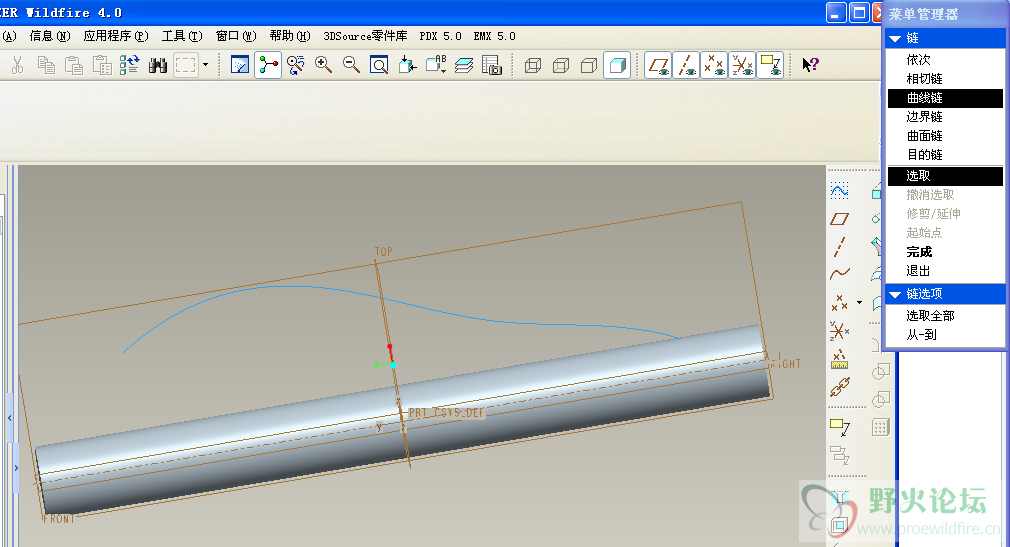
Task: Open the 应用程序(P) menu
Action: tap(116, 36)
